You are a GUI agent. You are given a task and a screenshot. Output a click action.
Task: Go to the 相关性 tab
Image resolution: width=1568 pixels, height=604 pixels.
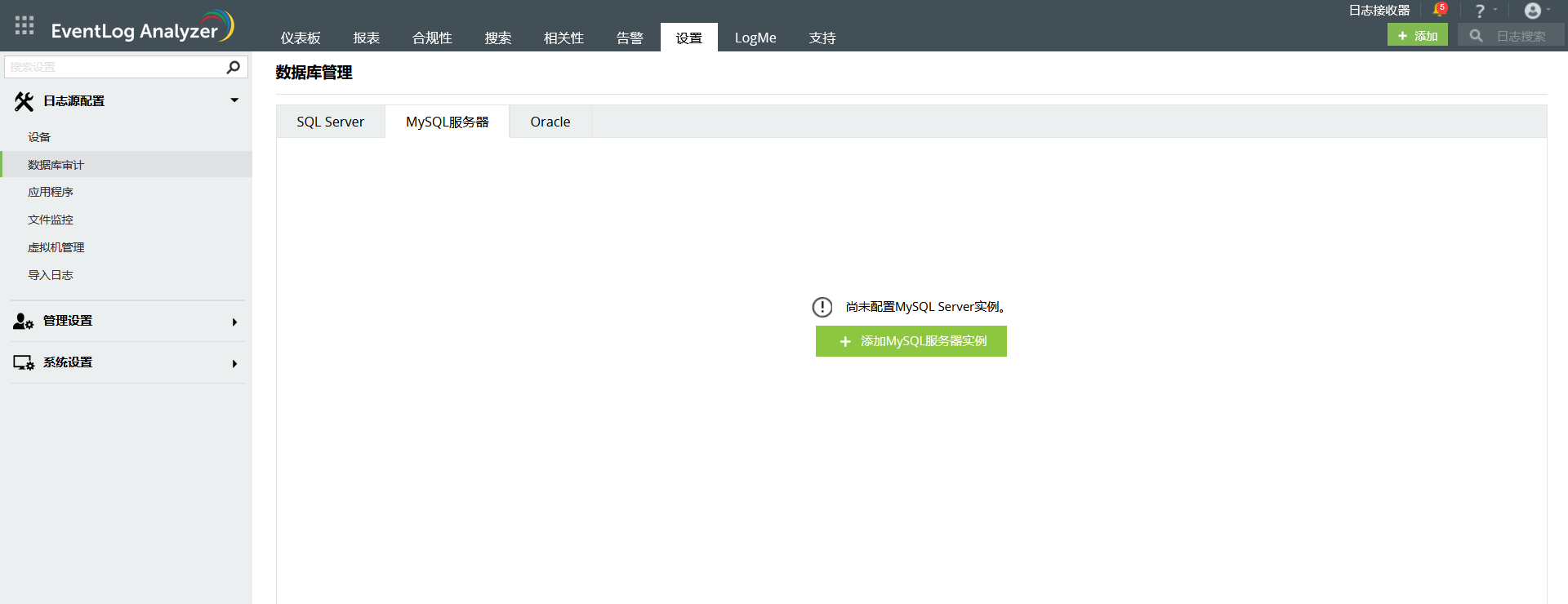pos(563,38)
